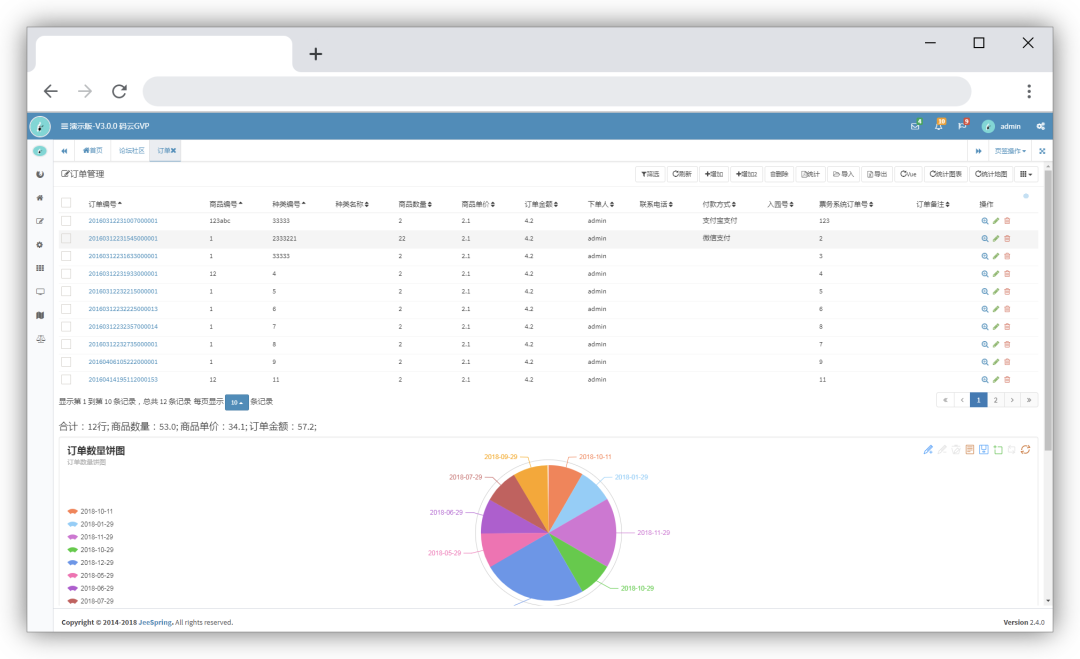
Task: Click the edit icon in left sidebar
Action: click(x=40, y=221)
